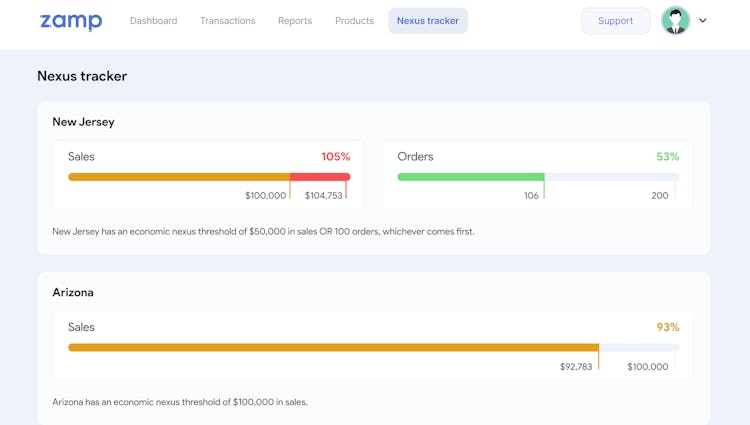Navigate to the Products tab

tap(354, 21)
